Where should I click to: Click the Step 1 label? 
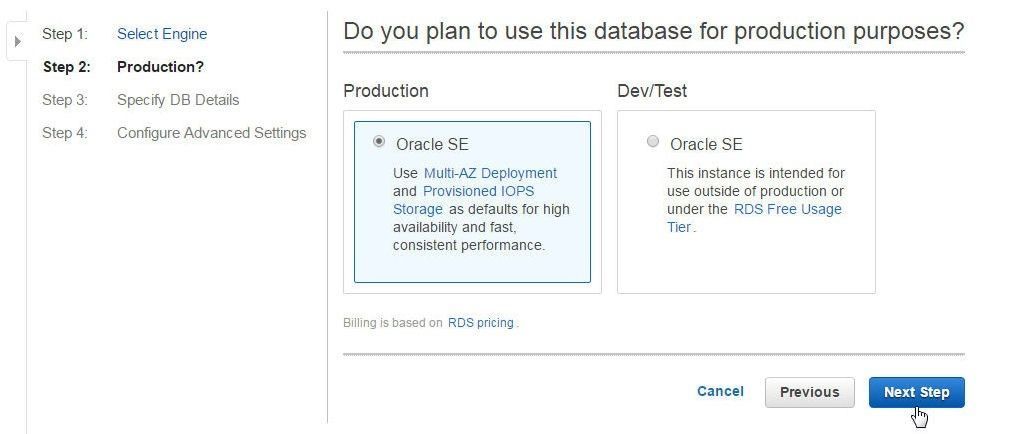click(65, 34)
